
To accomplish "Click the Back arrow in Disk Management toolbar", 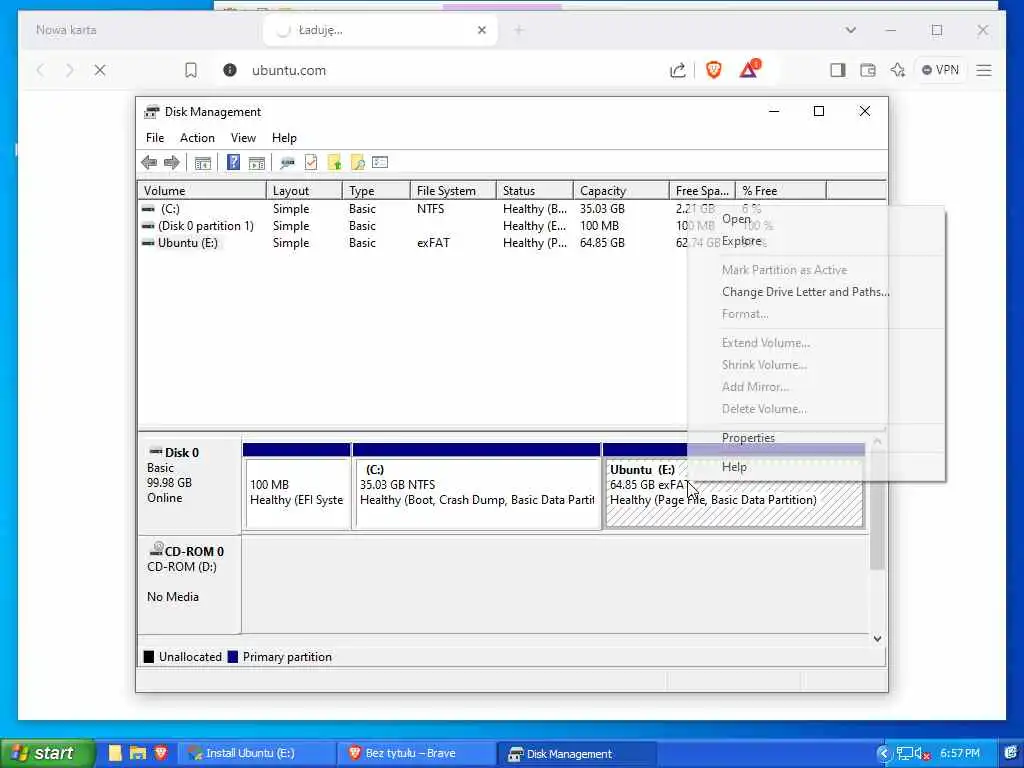I will [149, 163].
